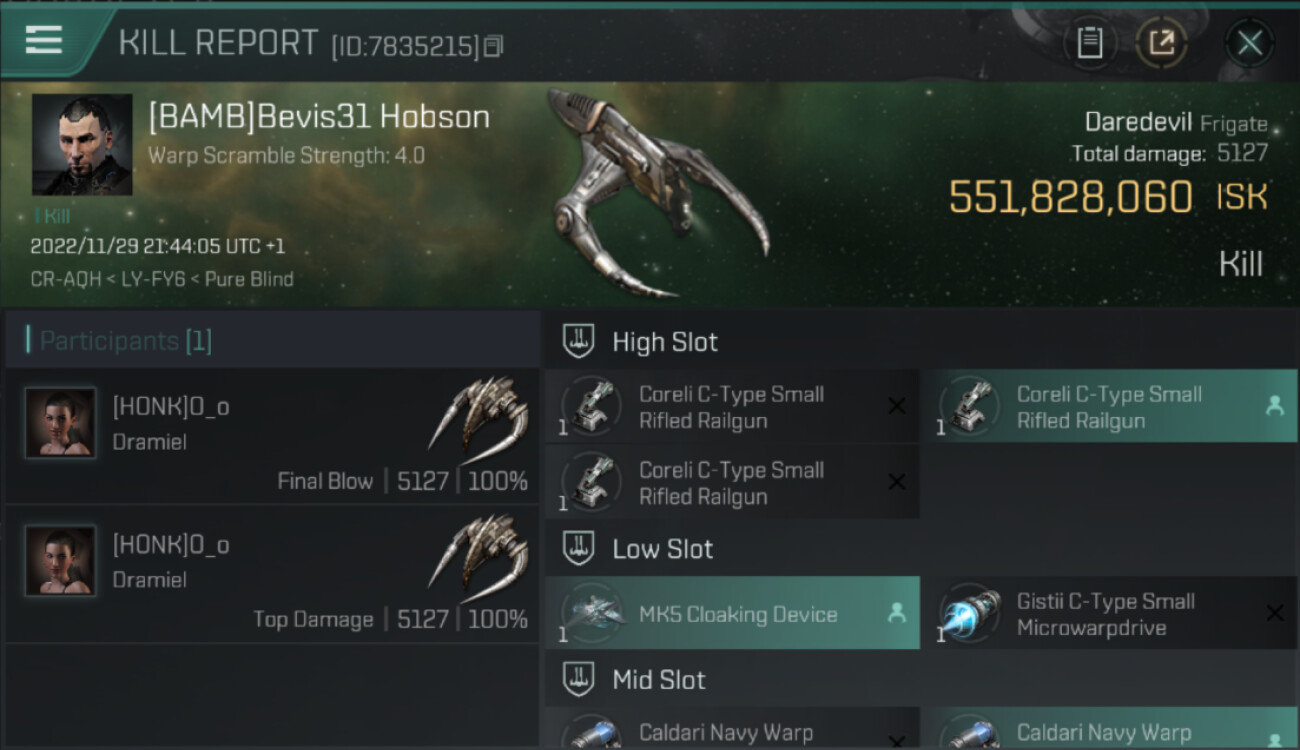Image resolution: width=1300 pixels, height=750 pixels.
Task: Open the clipboard icon in the header
Action: pos(1089,43)
